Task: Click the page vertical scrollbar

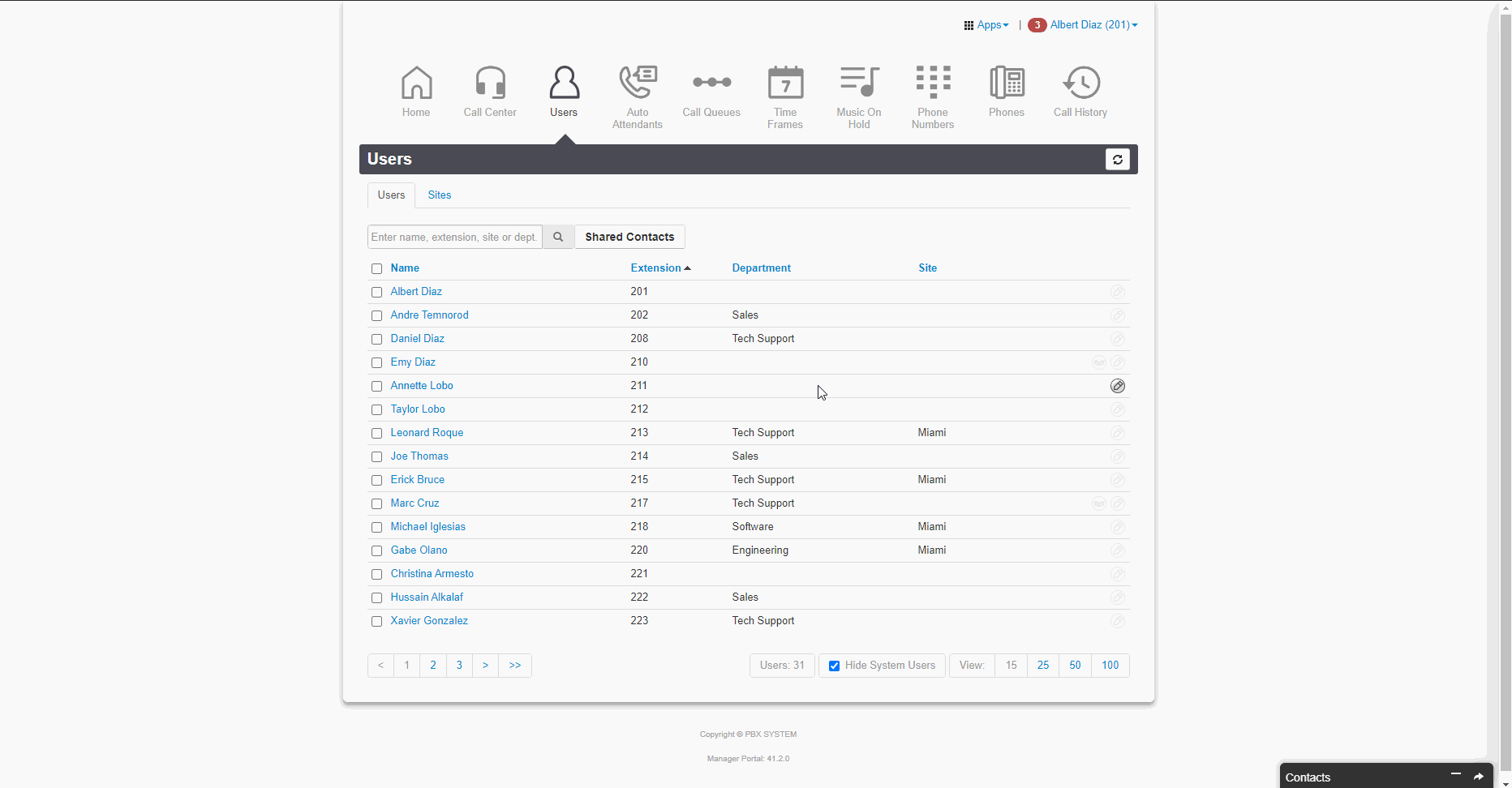Action: click(x=1506, y=394)
